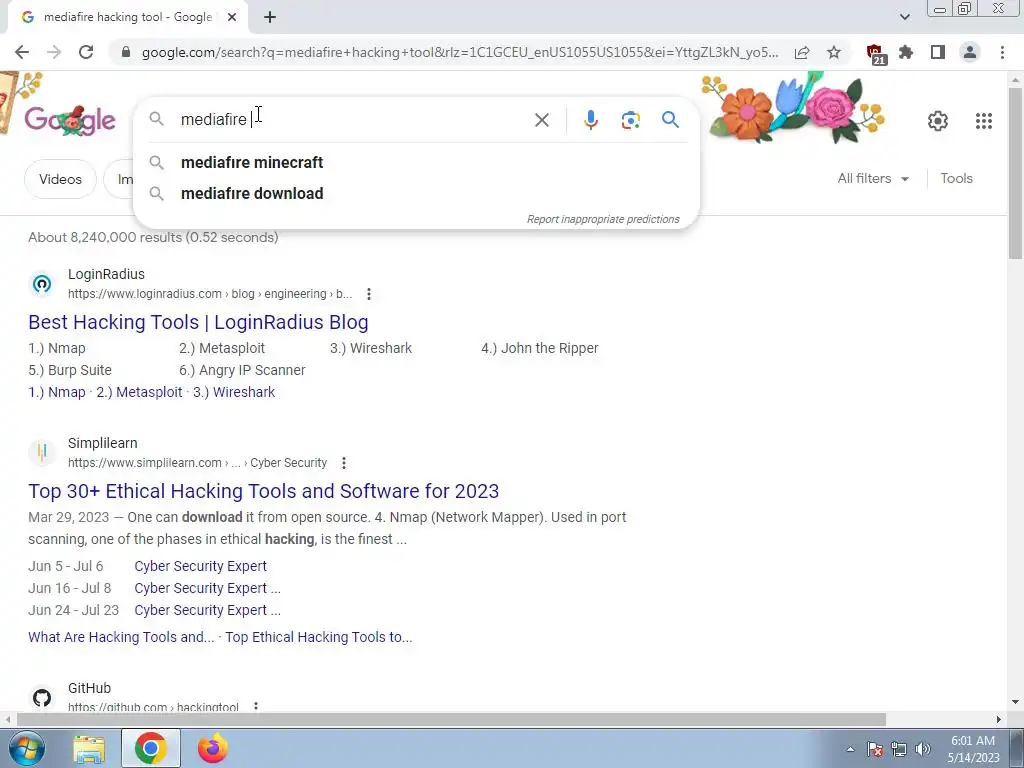Search by image with Google Lens

click(x=630, y=120)
